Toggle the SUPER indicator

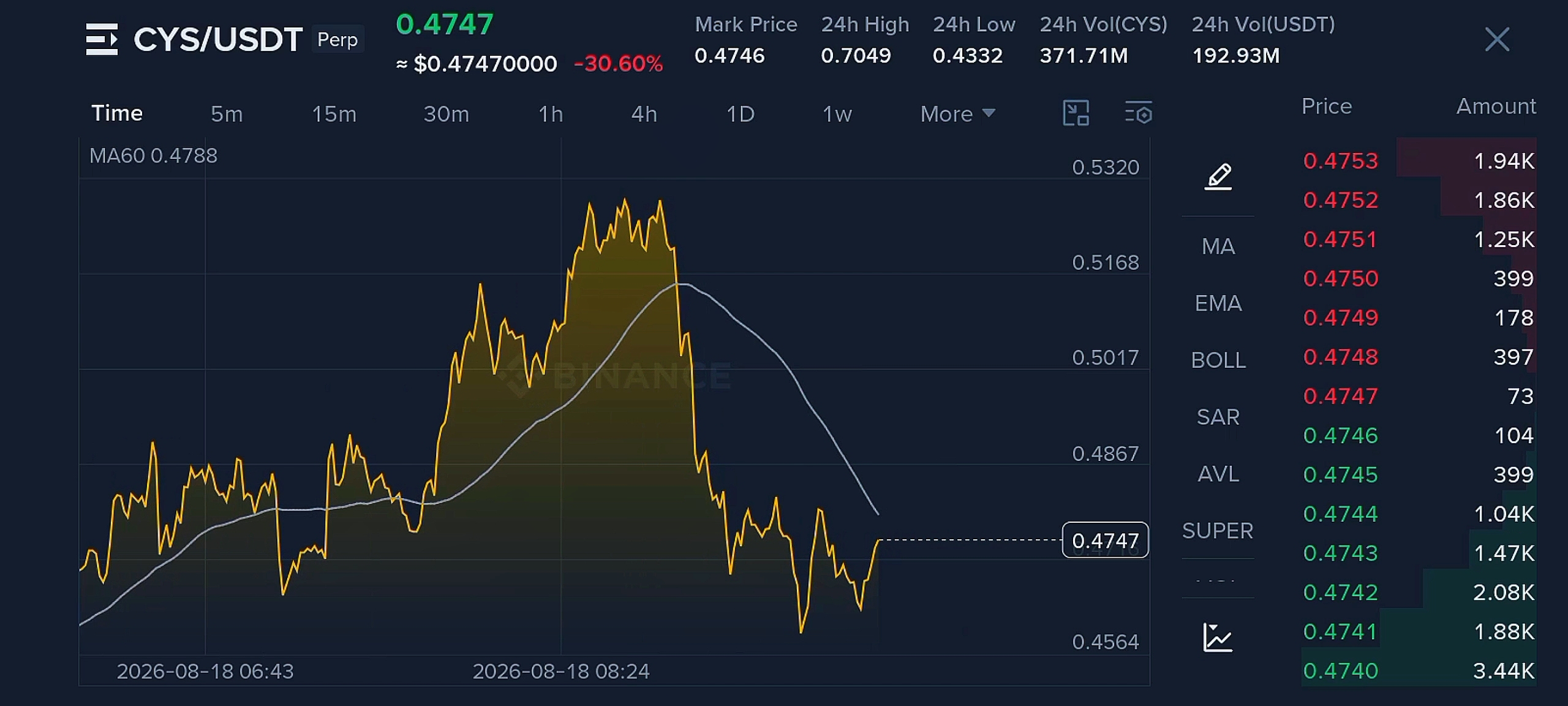(x=1218, y=531)
